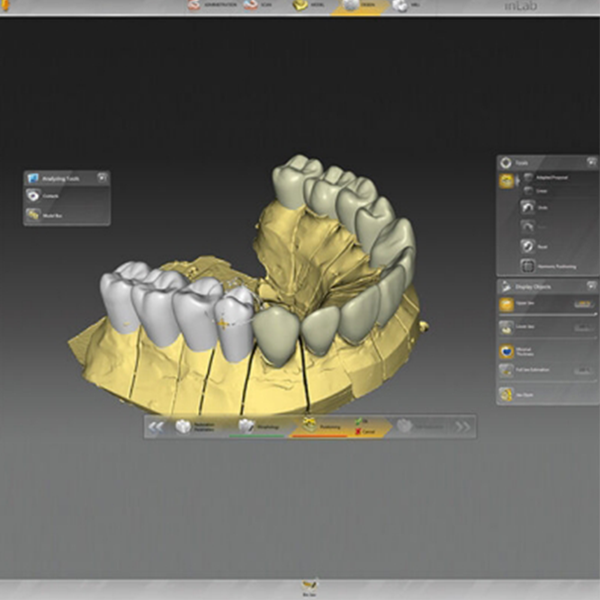Viewport: 600px width, 600px height.
Task: Select the Minimal Thickness display icon
Action: (506, 351)
